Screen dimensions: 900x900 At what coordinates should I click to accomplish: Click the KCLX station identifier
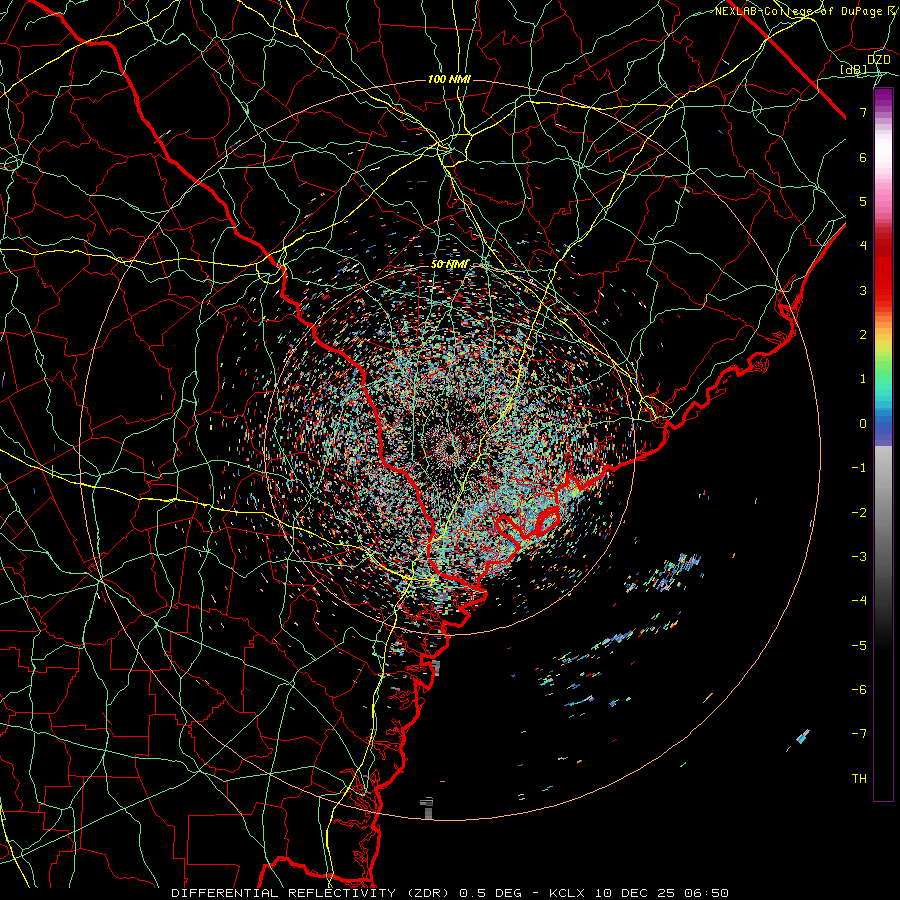tap(567, 893)
